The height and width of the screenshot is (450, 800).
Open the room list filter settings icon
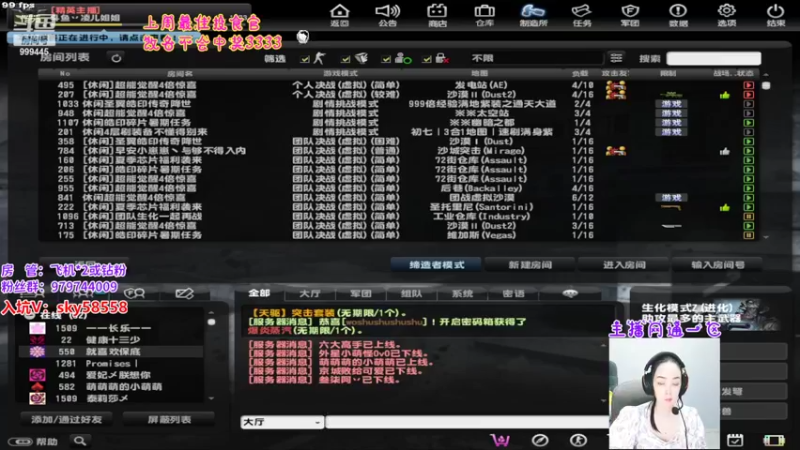pyautogui.click(x=616, y=58)
